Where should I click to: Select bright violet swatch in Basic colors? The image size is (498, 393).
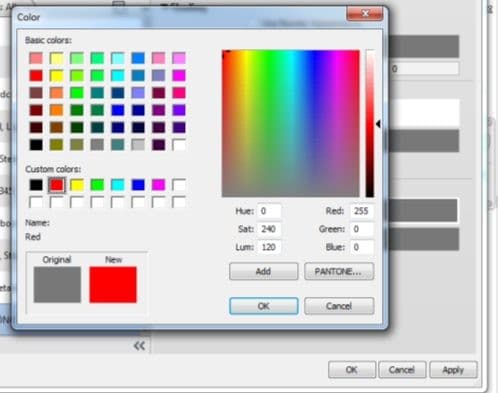point(179,110)
